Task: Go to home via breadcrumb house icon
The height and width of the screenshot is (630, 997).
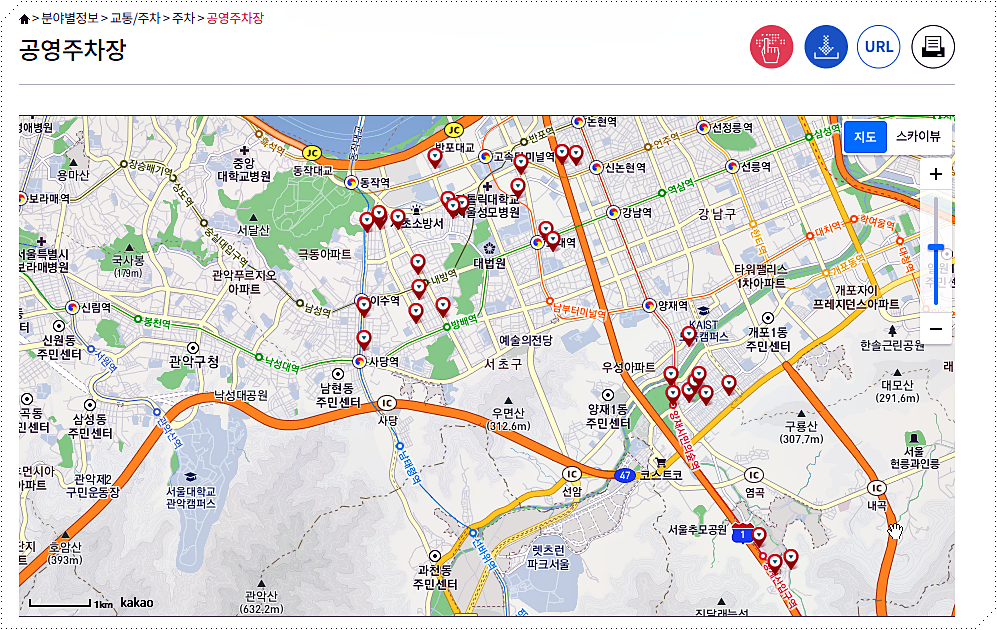Action: [24, 18]
